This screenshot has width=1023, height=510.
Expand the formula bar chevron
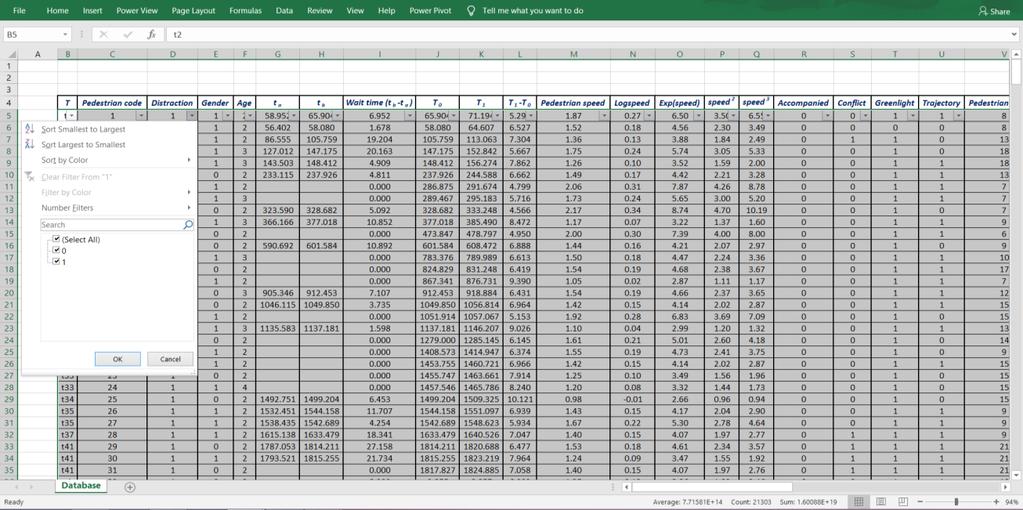(1013, 35)
